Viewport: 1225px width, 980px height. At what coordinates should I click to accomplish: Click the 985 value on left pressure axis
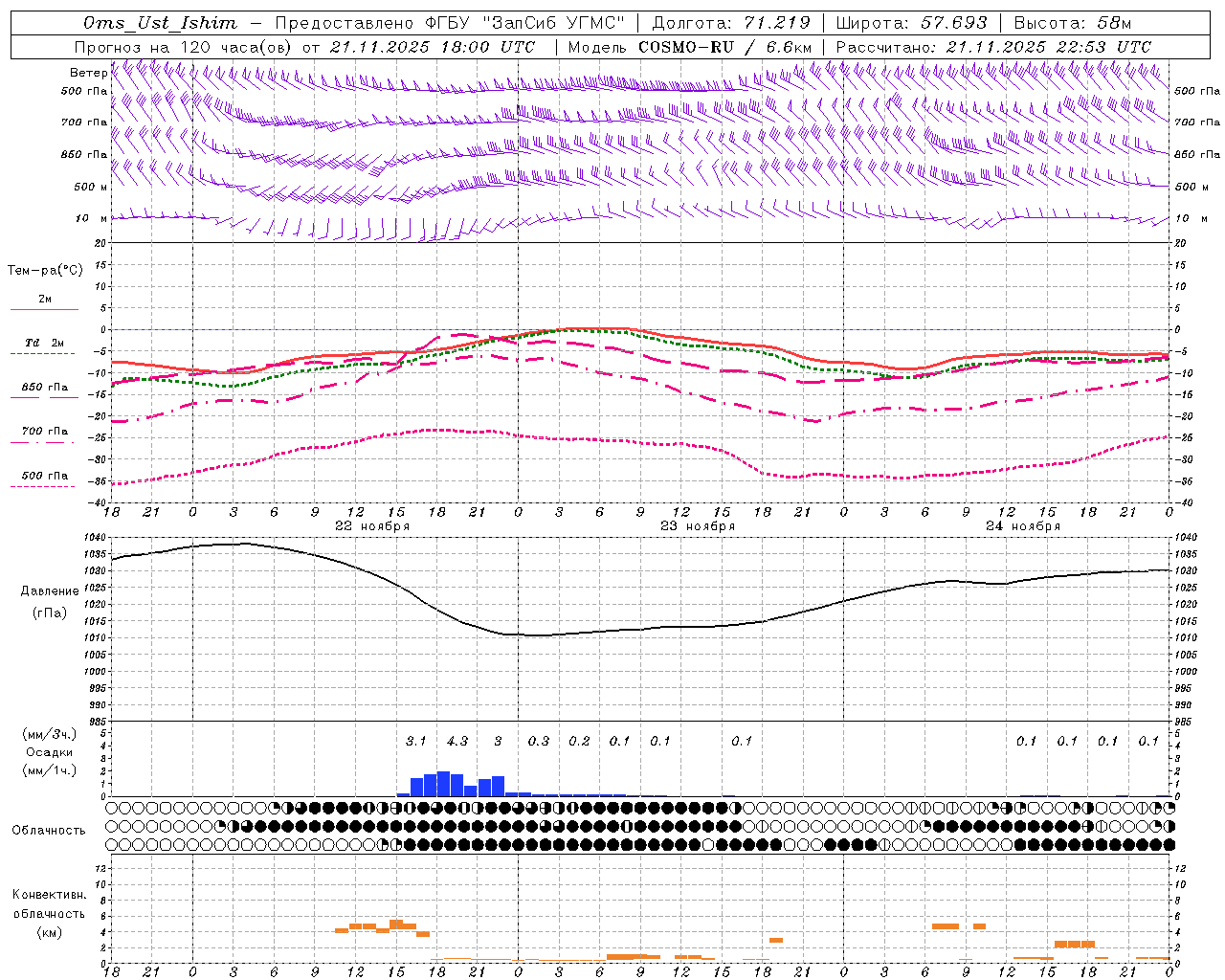point(100,722)
